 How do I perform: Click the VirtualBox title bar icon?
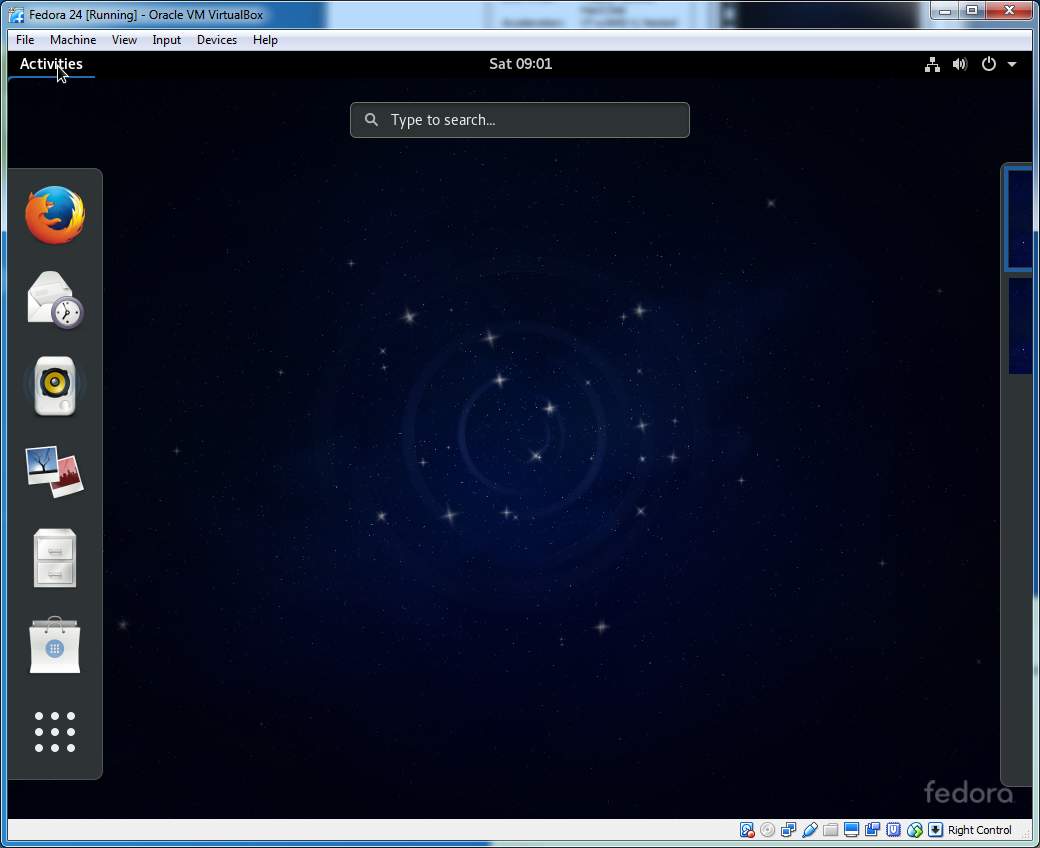(x=16, y=15)
